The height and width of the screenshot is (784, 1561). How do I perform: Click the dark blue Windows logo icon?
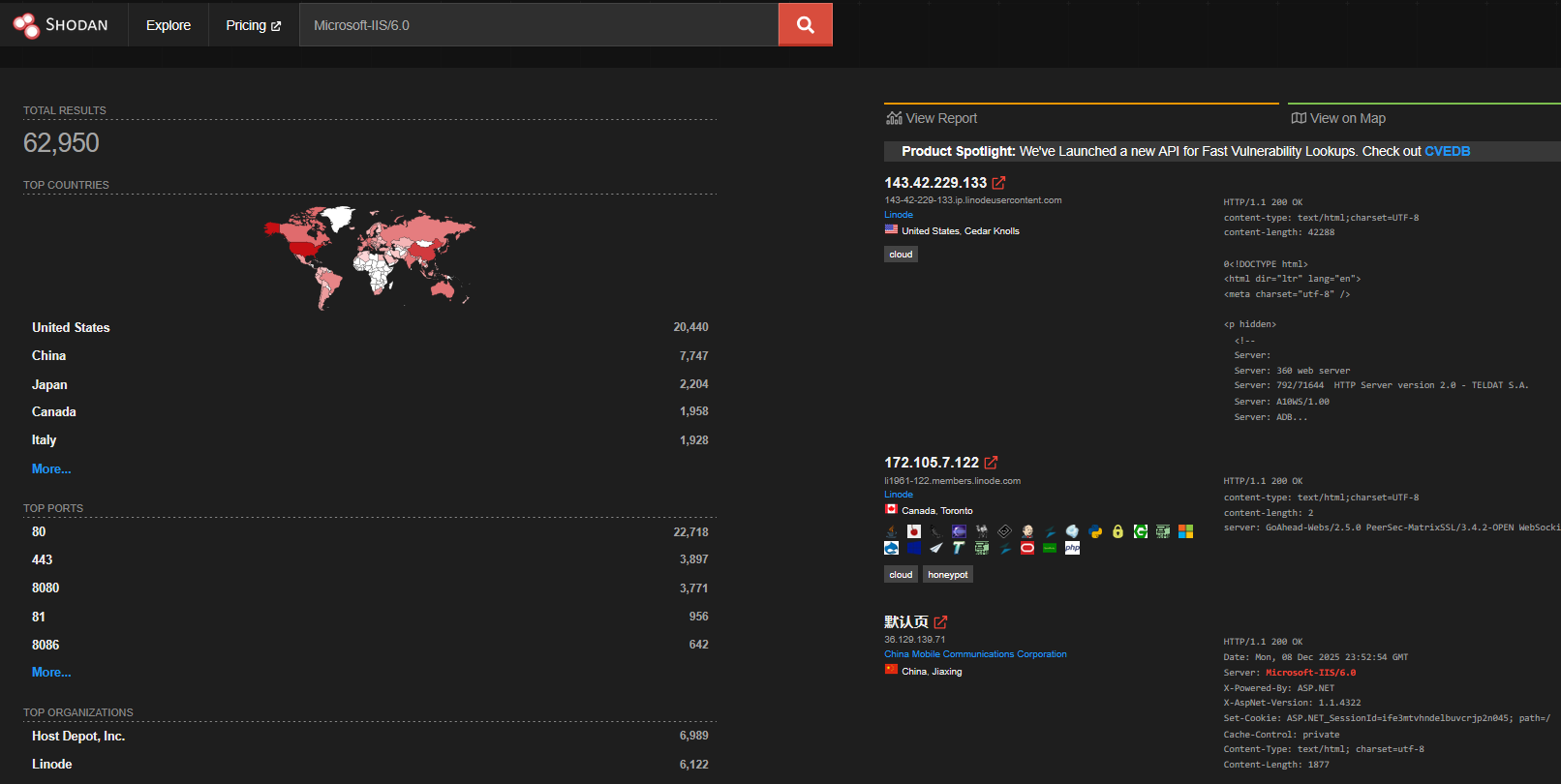914,548
